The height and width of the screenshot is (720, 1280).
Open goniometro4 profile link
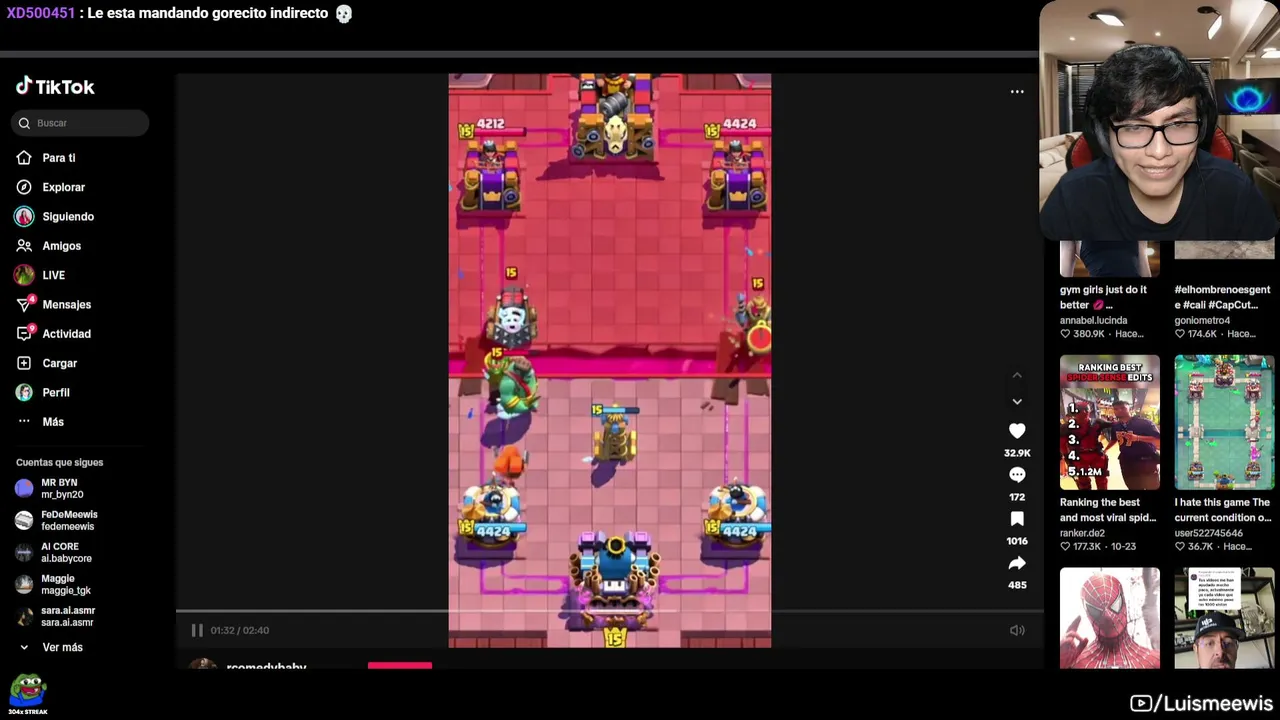click(1202, 321)
